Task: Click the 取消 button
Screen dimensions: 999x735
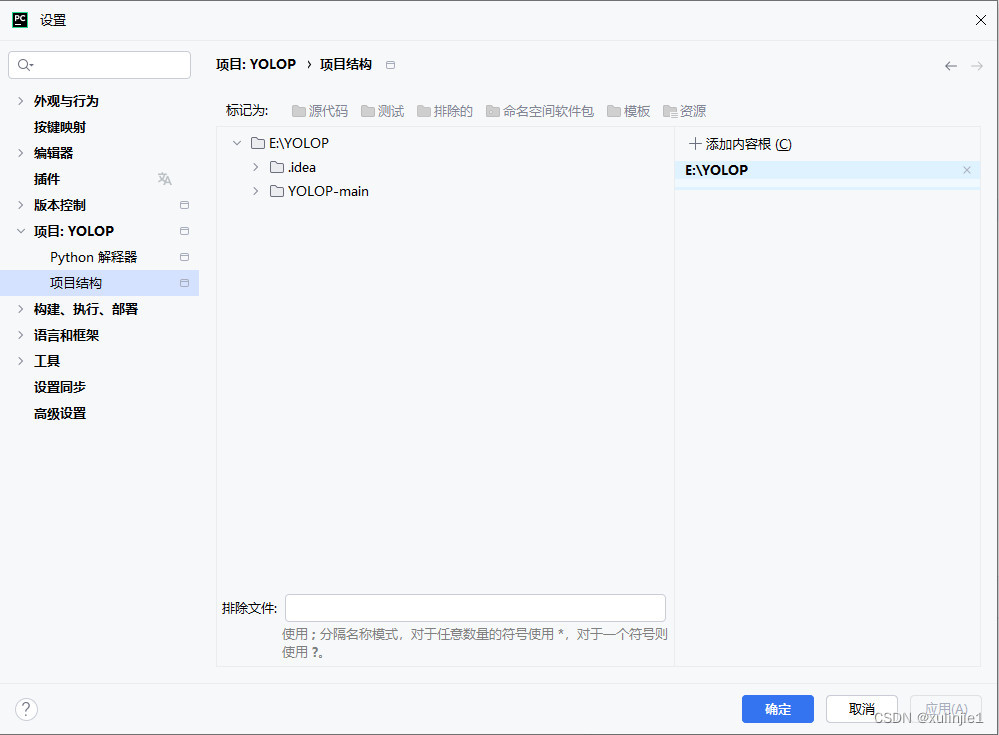Action: click(x=861, y=709)
